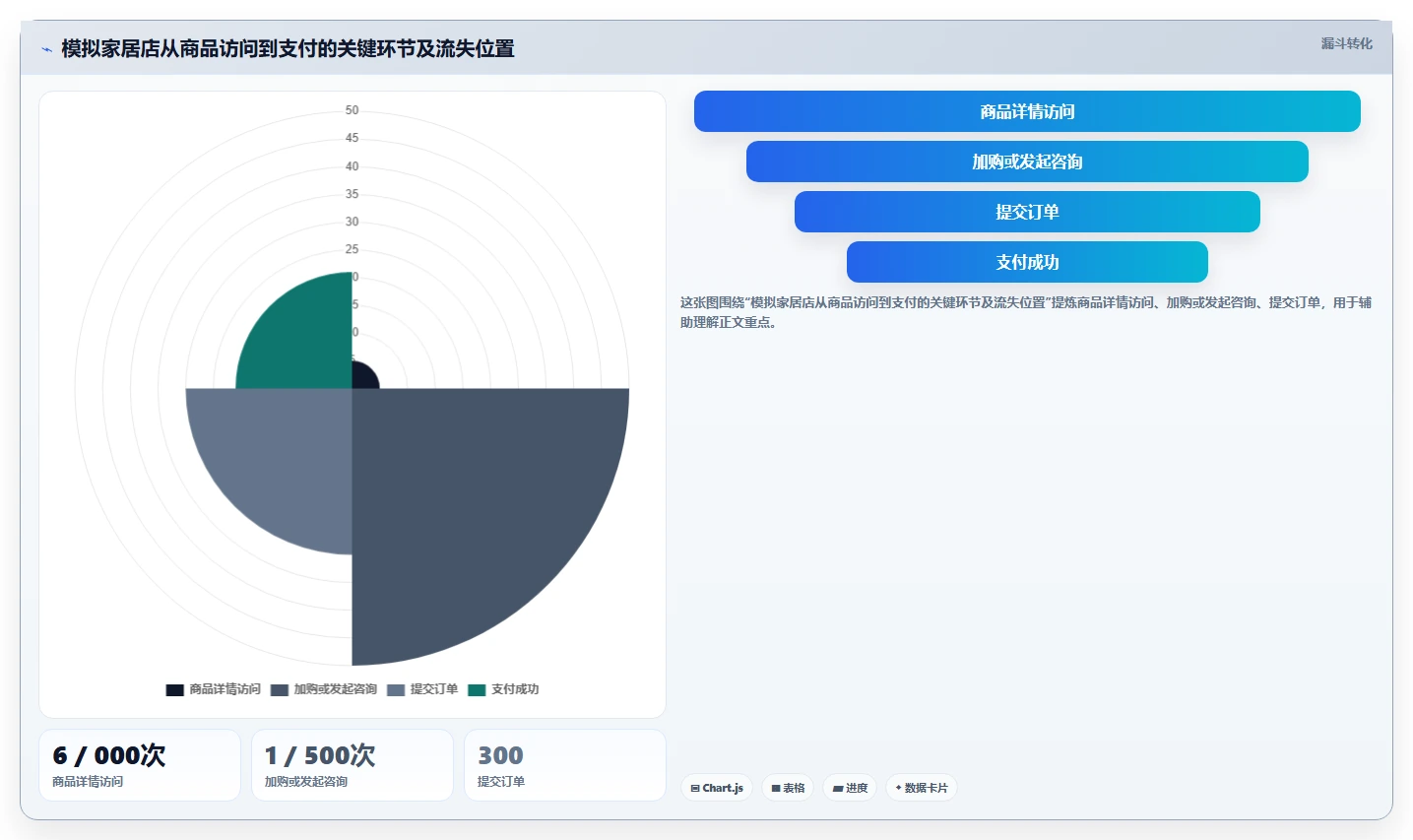Select the 支付成功 funnel bar
The height and width of the screenshot is (840, 1413).
tap(1027, 262)
